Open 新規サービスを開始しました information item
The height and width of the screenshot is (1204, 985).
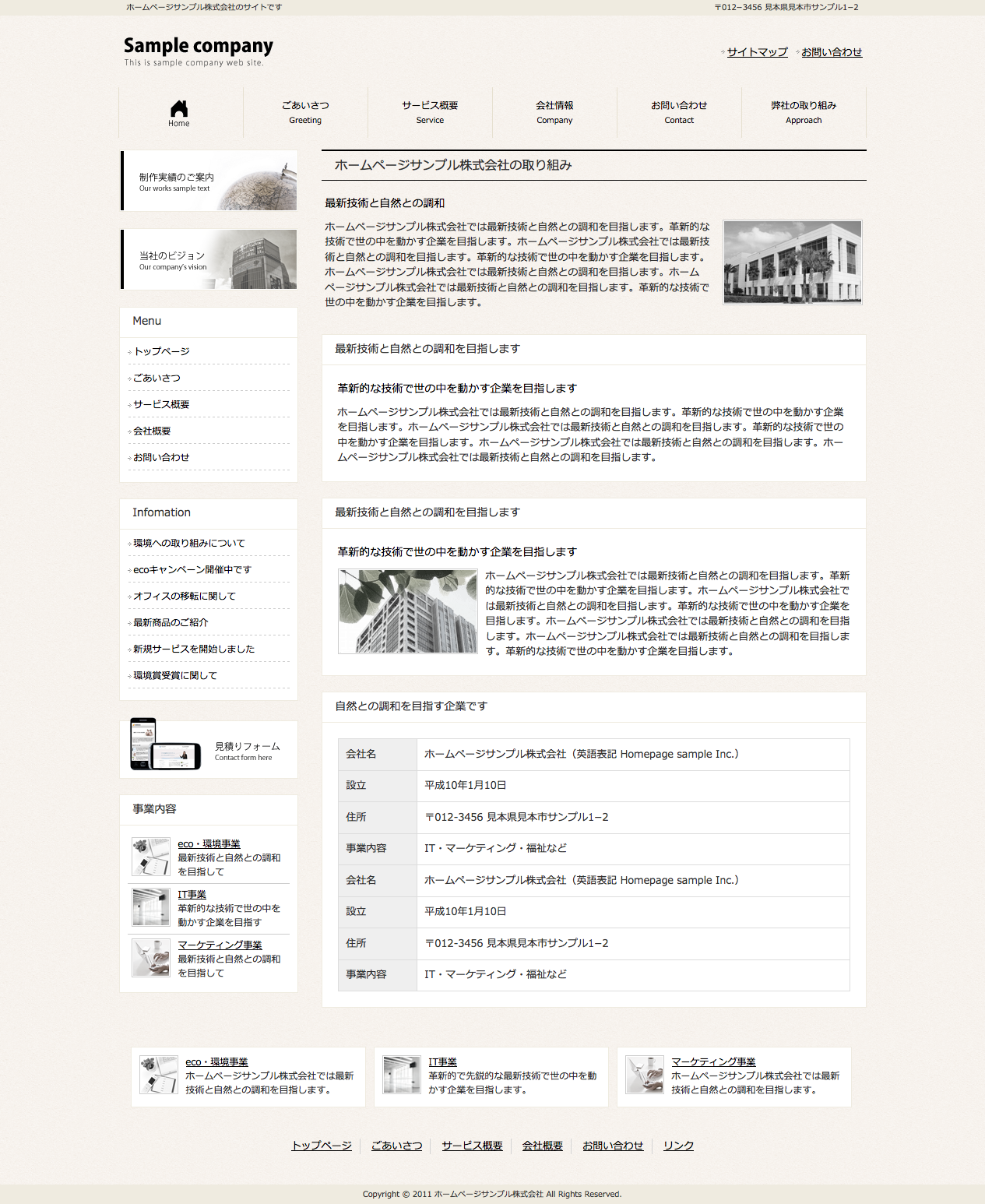tap(194, 649)
